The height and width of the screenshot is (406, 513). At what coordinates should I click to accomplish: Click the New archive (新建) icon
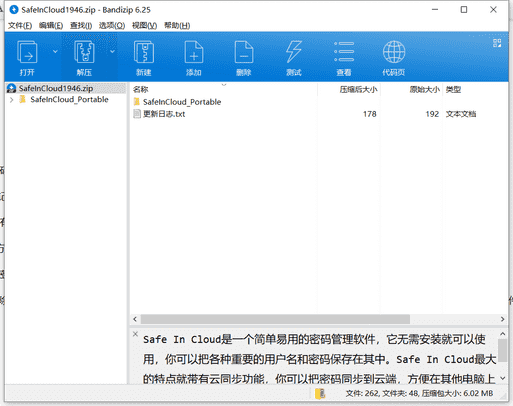coord(144,52)
